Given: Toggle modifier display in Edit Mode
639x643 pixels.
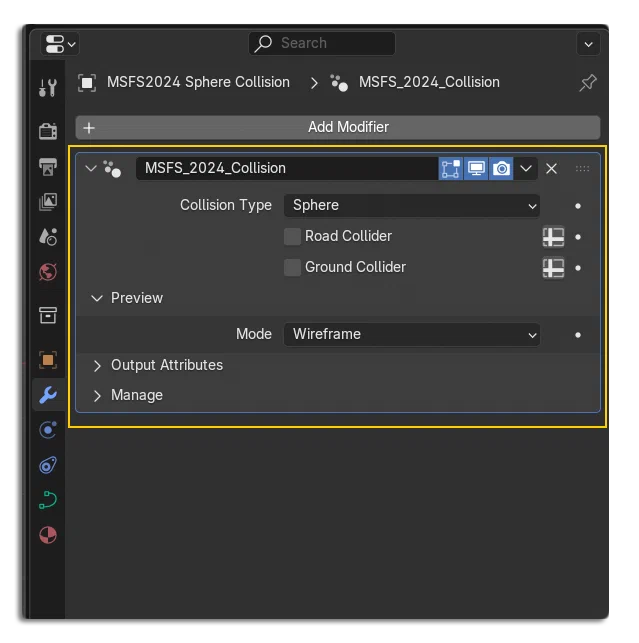Looking at the screenshot, I should (x=451, y=169).
